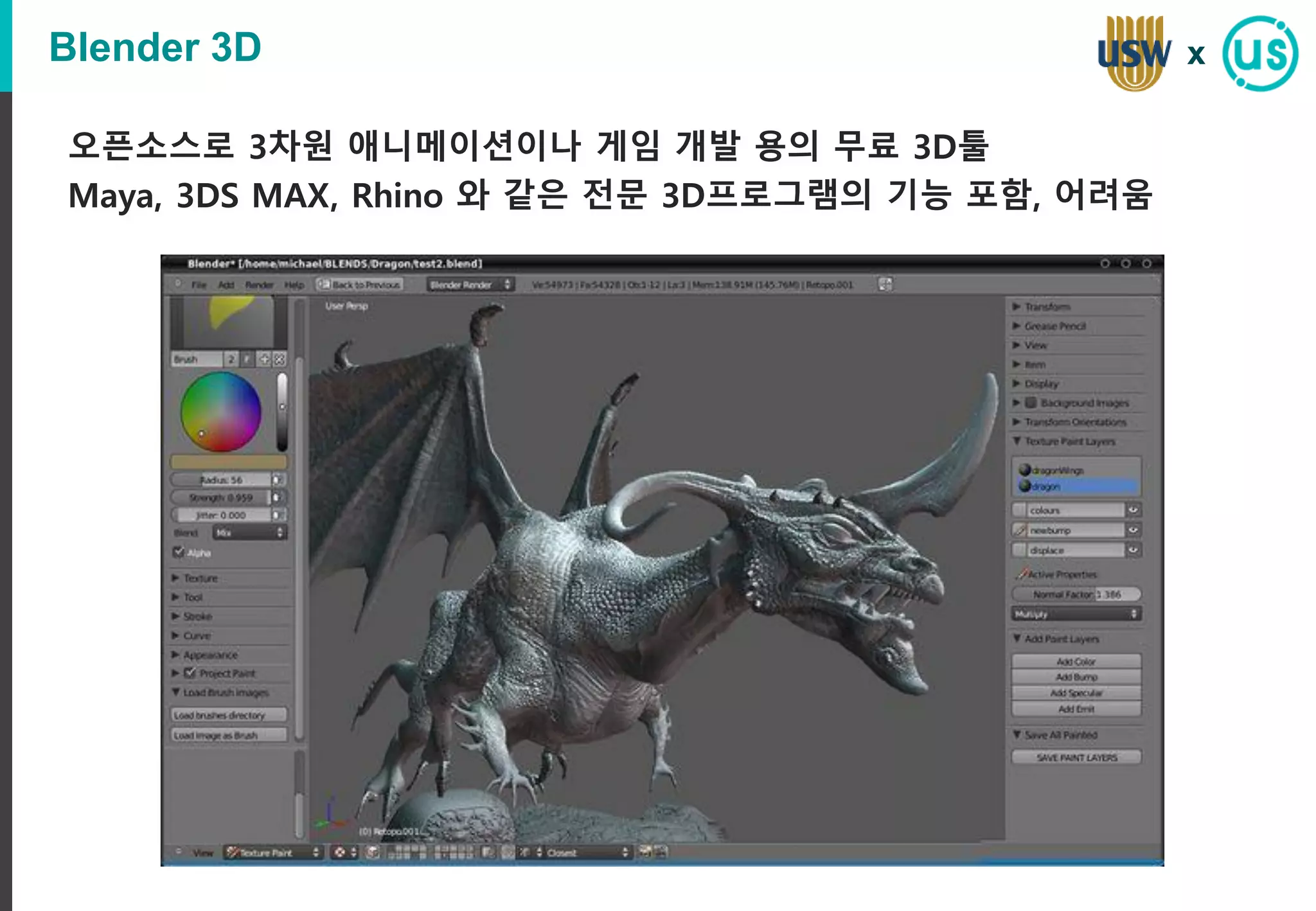Toggle visibility eye of the colours layer
This screenshot has width=1316, height=911.
(1133, 510)
